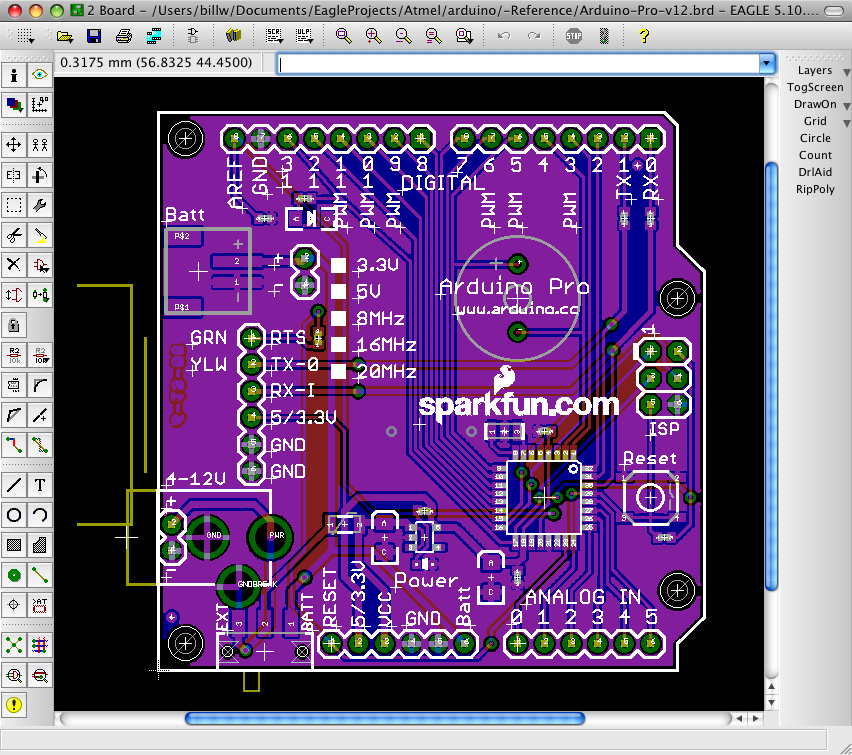
Task: Select the Info tool icon
Action: coord(14,74)
